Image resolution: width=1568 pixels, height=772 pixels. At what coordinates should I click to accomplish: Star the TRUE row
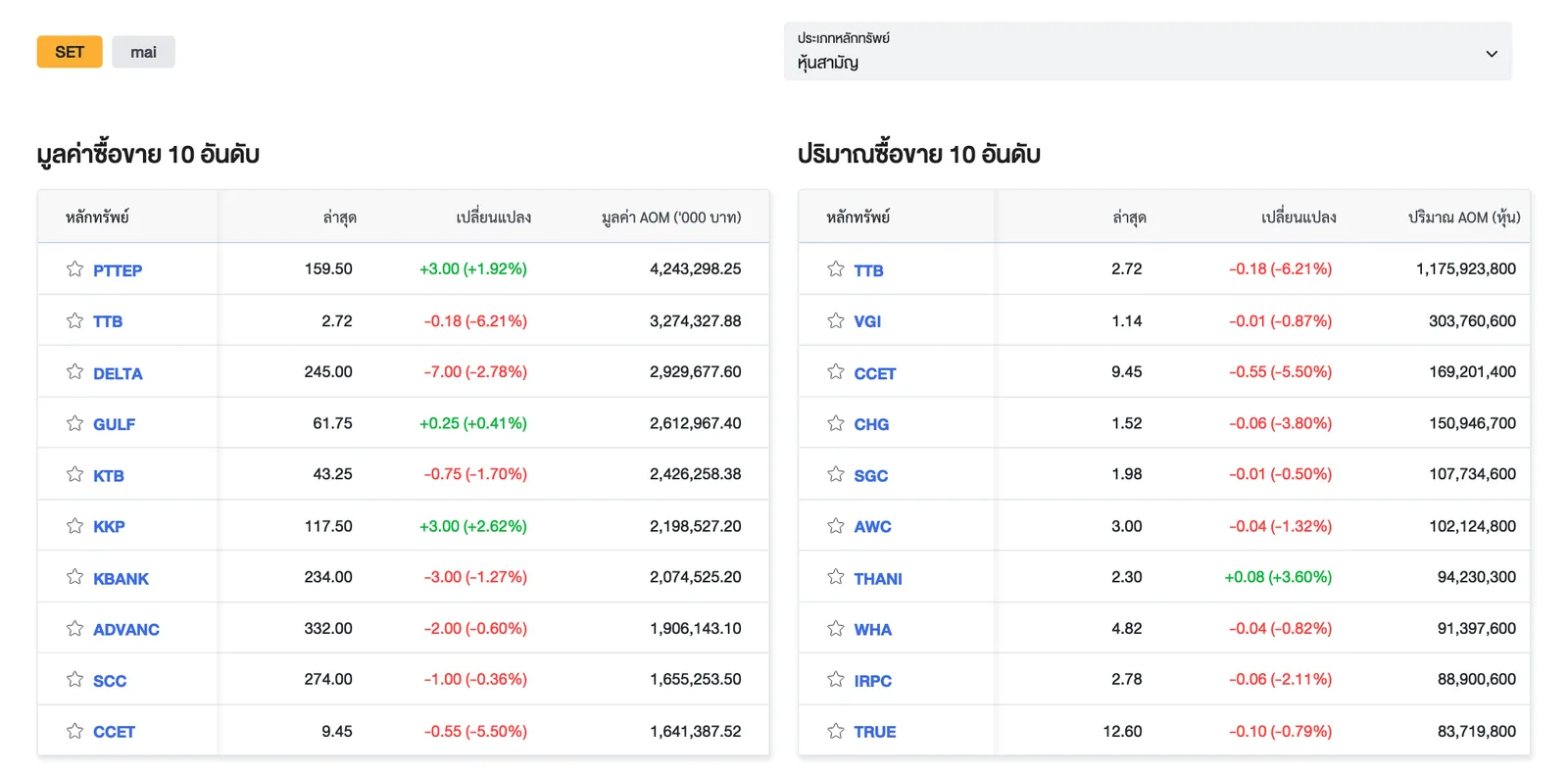click(x=835, y=731)
